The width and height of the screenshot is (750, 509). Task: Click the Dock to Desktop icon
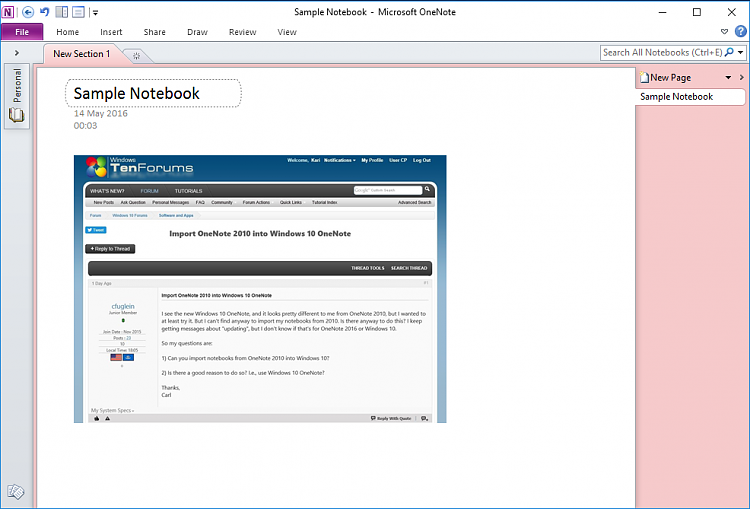(62, 12)
